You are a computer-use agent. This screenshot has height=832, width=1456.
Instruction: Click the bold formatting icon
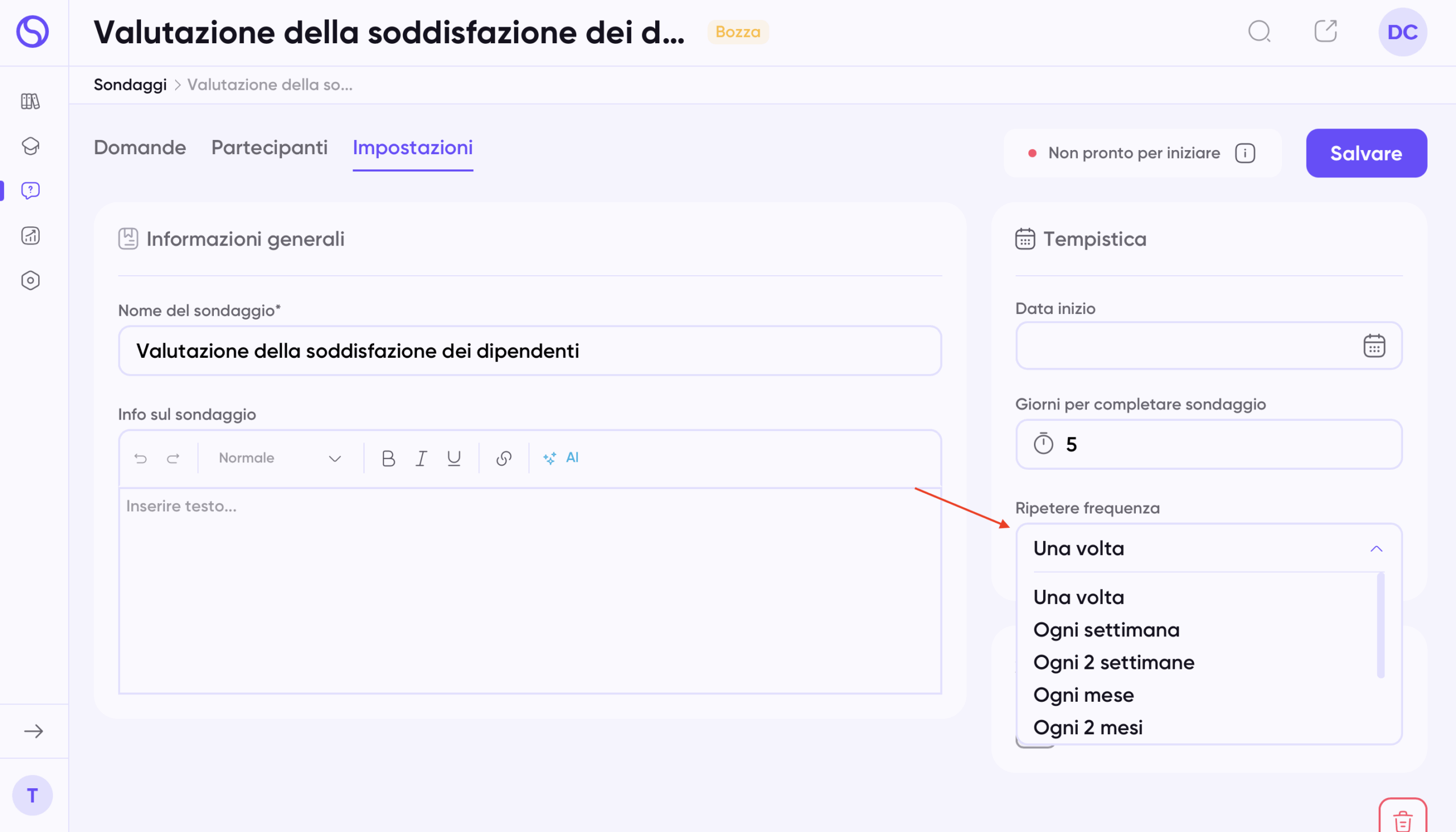(388, 458)
